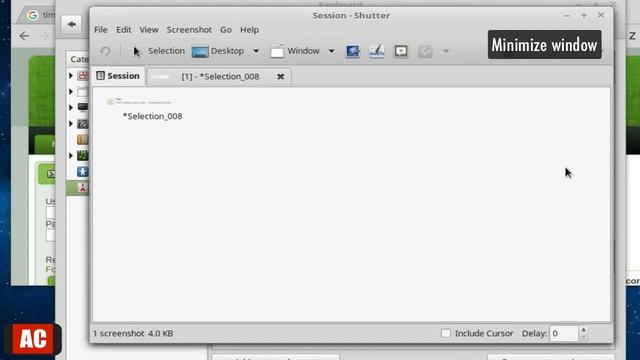Select the orange icon category in the window behind
The image size is (640, 360).
83,140
